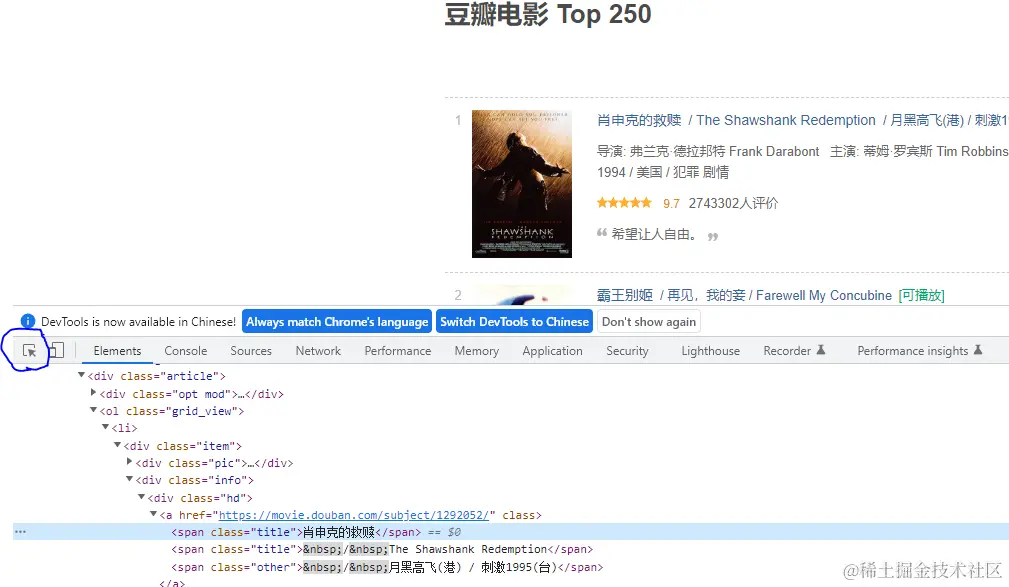Open the Sources tab
This screenshot has width=1009, height=587.
[x=251, y=351]
